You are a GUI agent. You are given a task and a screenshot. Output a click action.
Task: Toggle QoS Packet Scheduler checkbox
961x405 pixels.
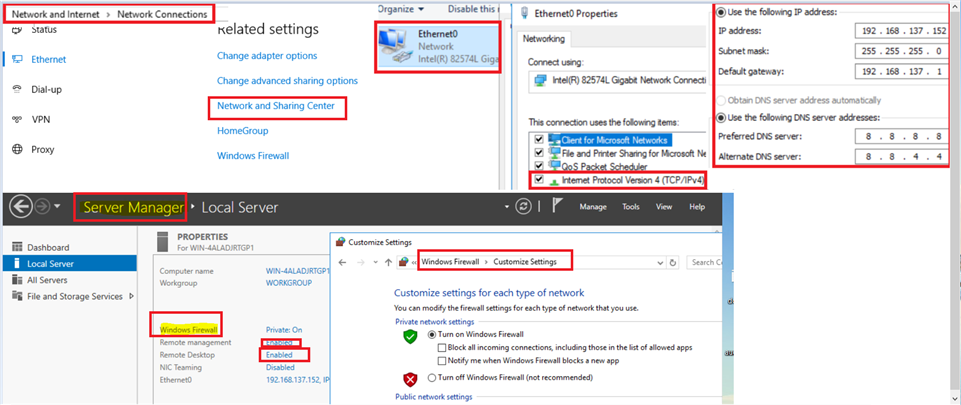pos(539,166)
